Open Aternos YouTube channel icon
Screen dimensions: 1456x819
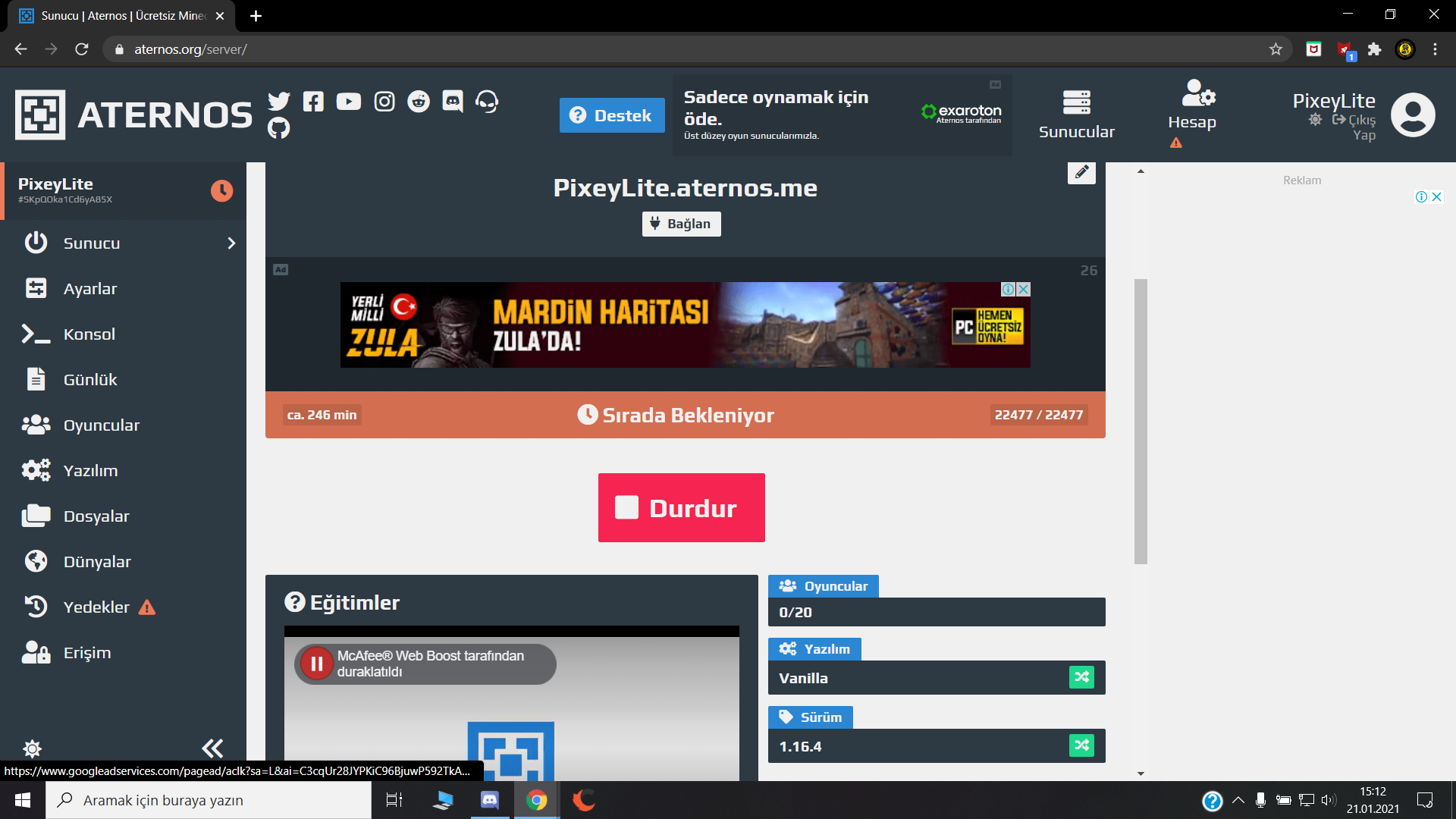click(348, 102)
